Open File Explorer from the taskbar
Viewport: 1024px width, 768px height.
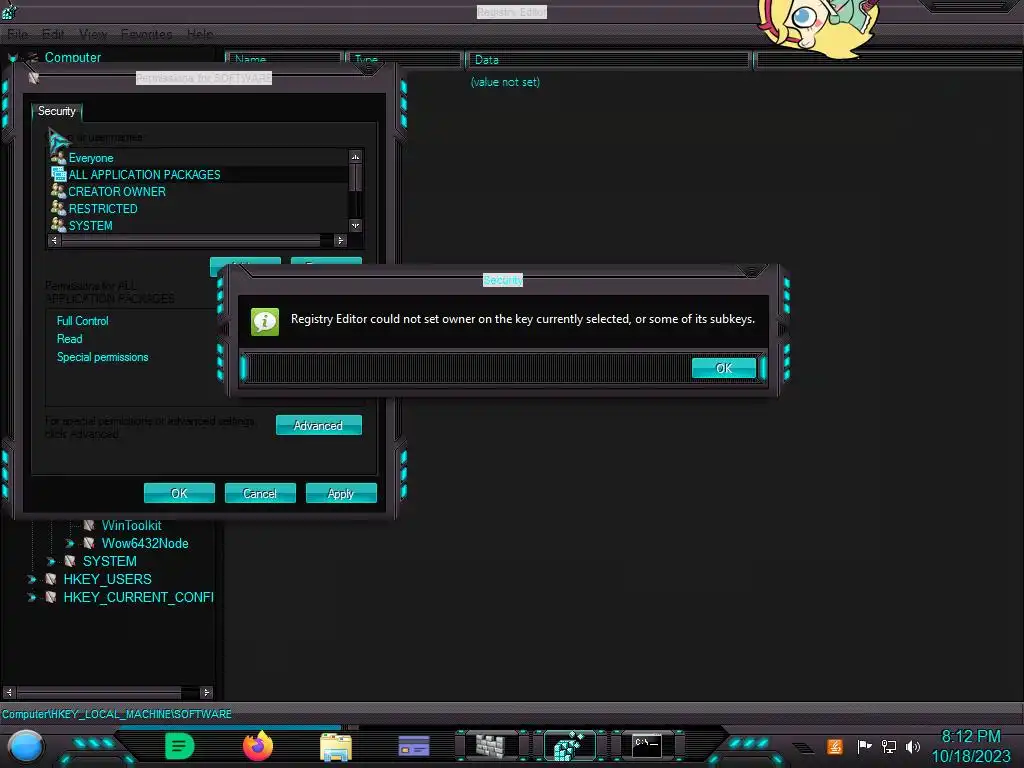[336, 746]
